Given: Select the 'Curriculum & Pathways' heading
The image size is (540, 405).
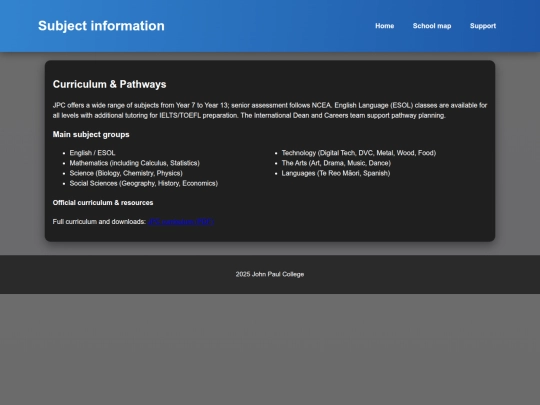Looking at the screenshot, I should click(x=110, y=84).
